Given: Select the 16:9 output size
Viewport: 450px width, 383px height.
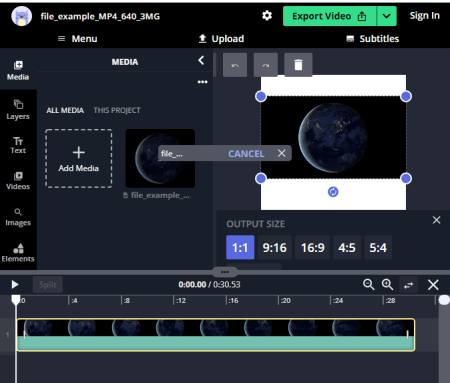Looking at the screenshot, I should pyautogui.click(x=312, y=247).
